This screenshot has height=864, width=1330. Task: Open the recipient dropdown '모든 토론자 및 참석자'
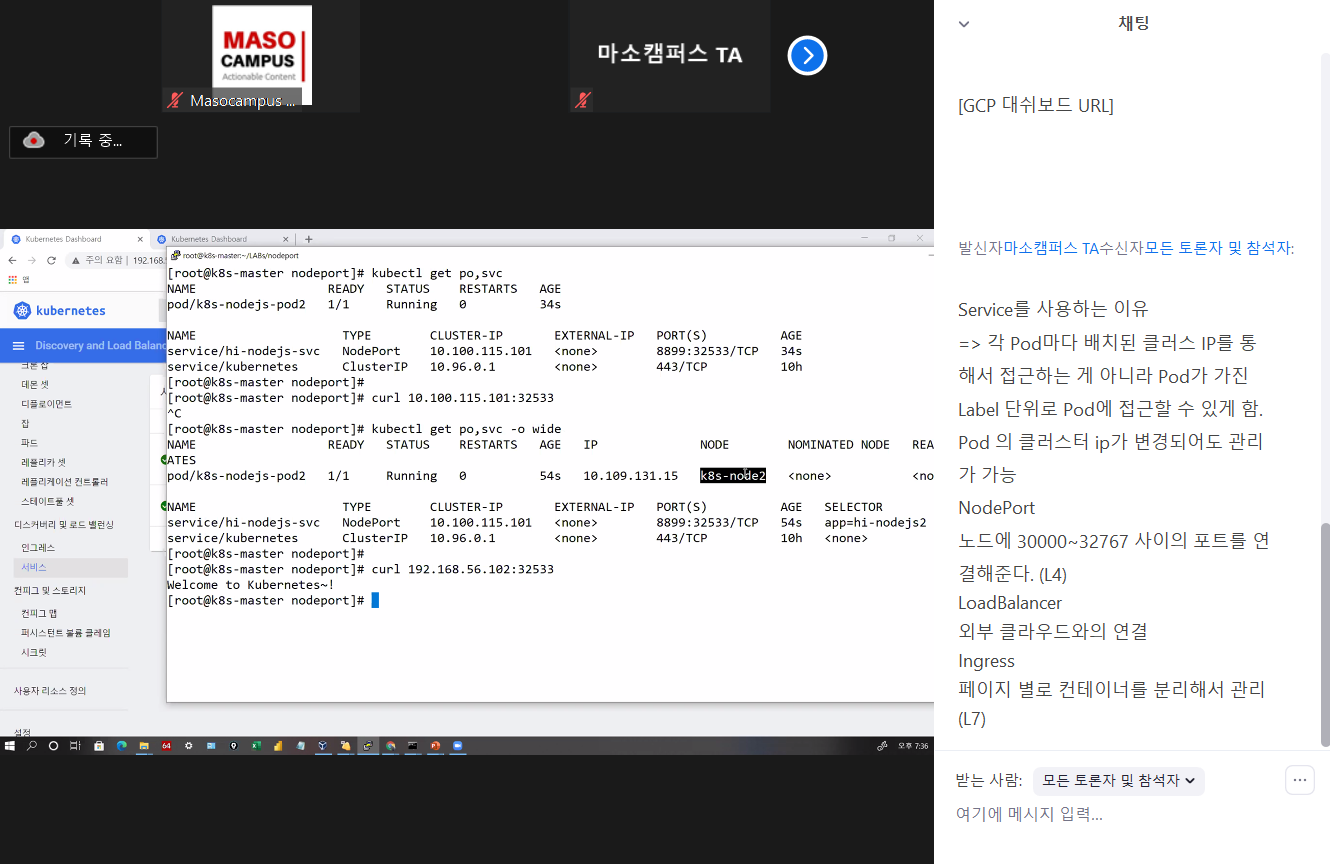click(1118, 780)
